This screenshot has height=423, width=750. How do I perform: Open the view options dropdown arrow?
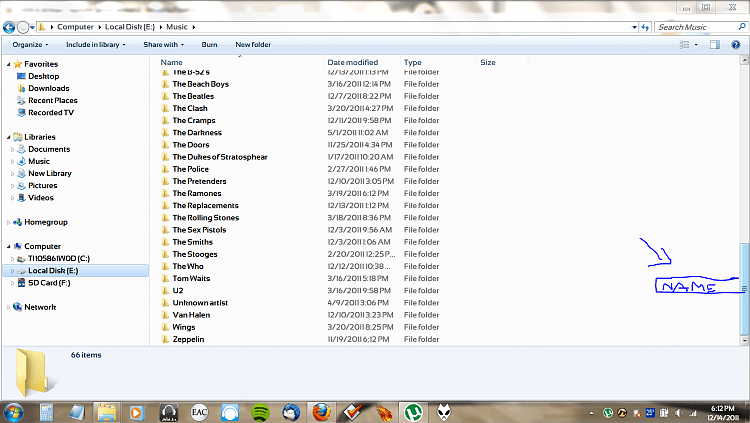click(x=696, y=45)
